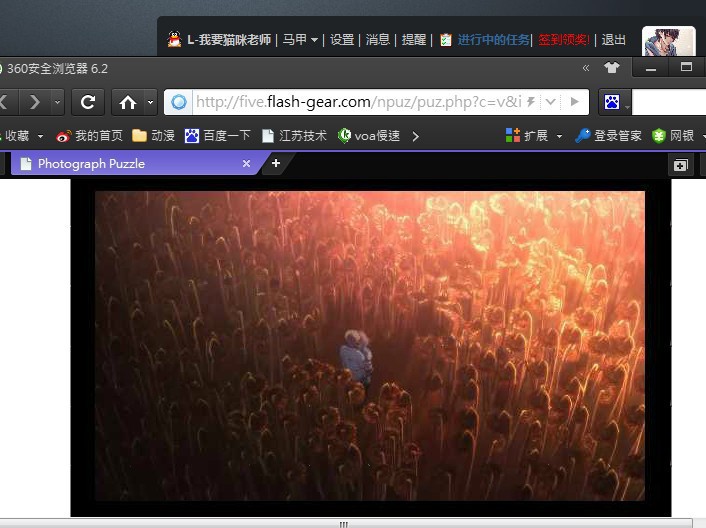Screen dimensions: 706x528
Task: Show more bookmarks with the chevron
Action: 415,136
